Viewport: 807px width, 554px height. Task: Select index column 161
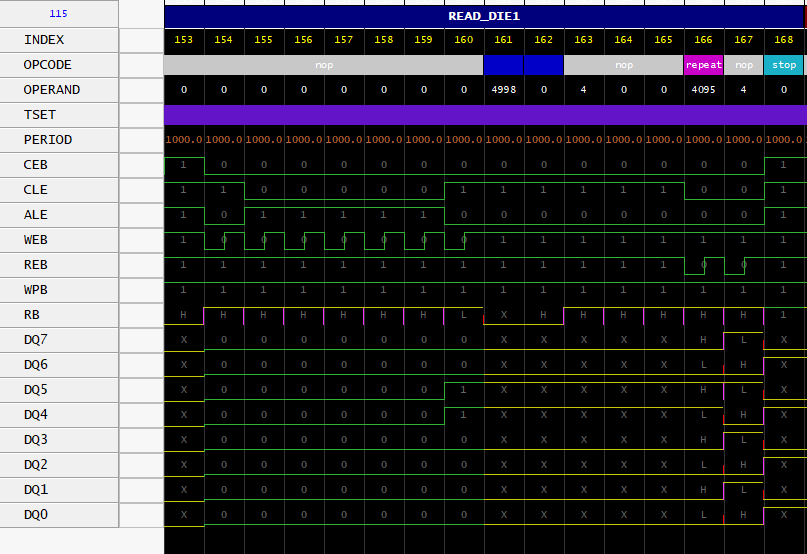point(503,40)
